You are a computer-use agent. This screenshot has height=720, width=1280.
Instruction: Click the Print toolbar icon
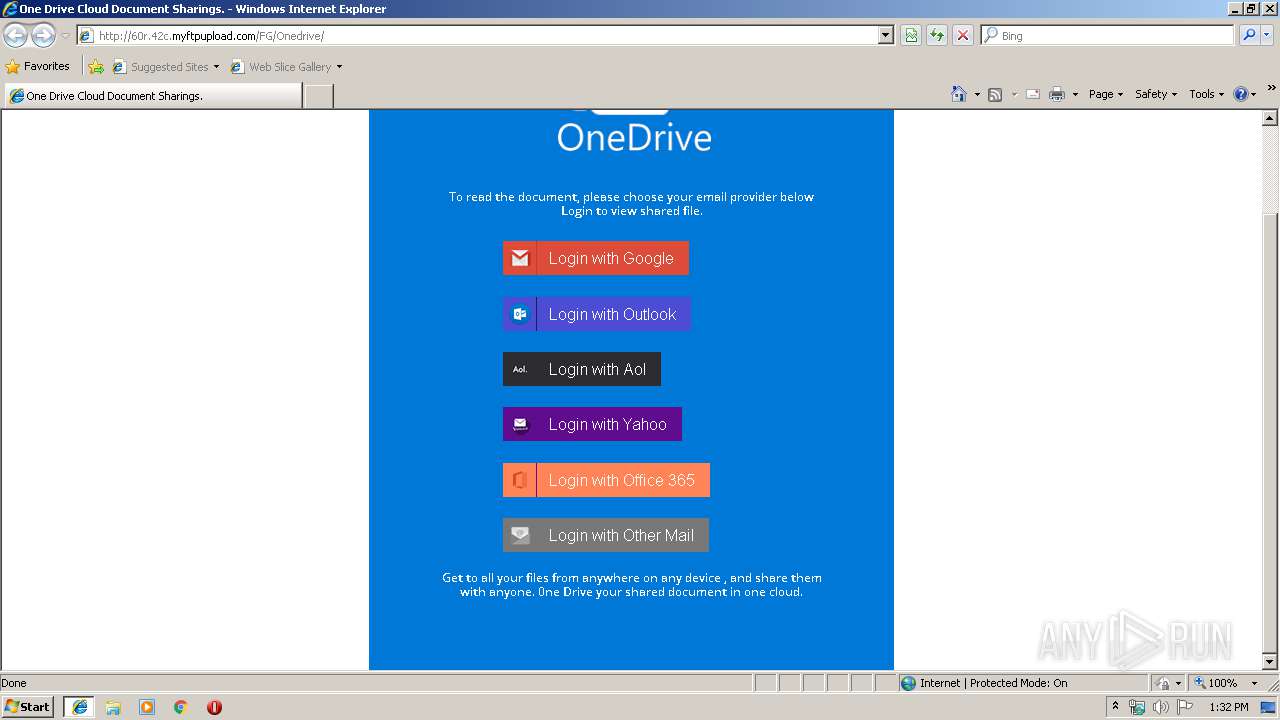(x=1057, y=94)
